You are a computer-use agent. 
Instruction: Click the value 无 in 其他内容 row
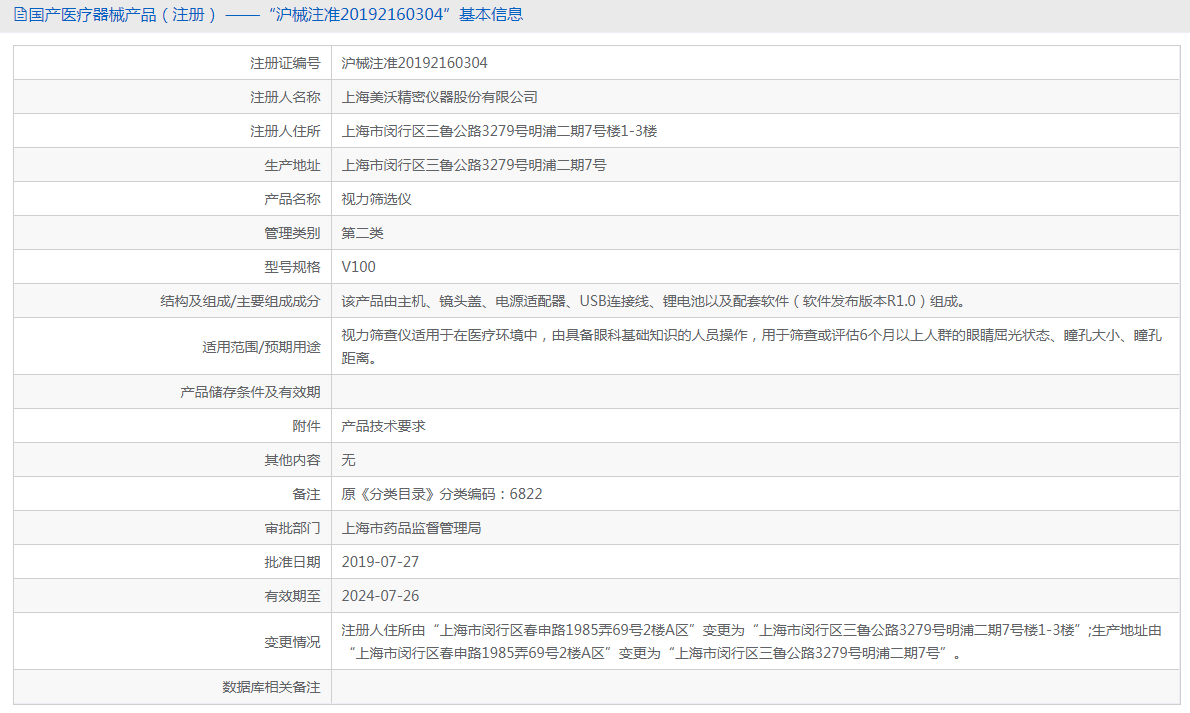(x=348, y=460)
